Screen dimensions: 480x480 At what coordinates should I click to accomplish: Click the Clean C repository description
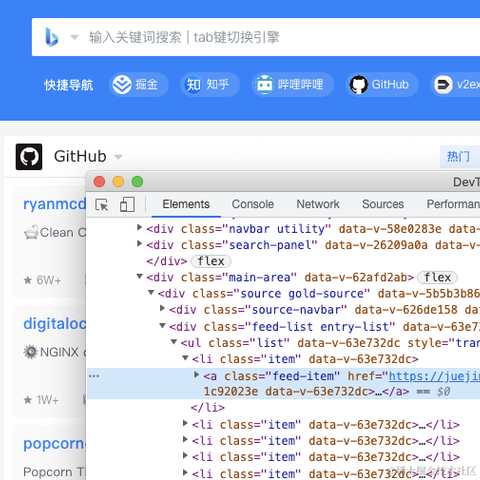point(55,232)
